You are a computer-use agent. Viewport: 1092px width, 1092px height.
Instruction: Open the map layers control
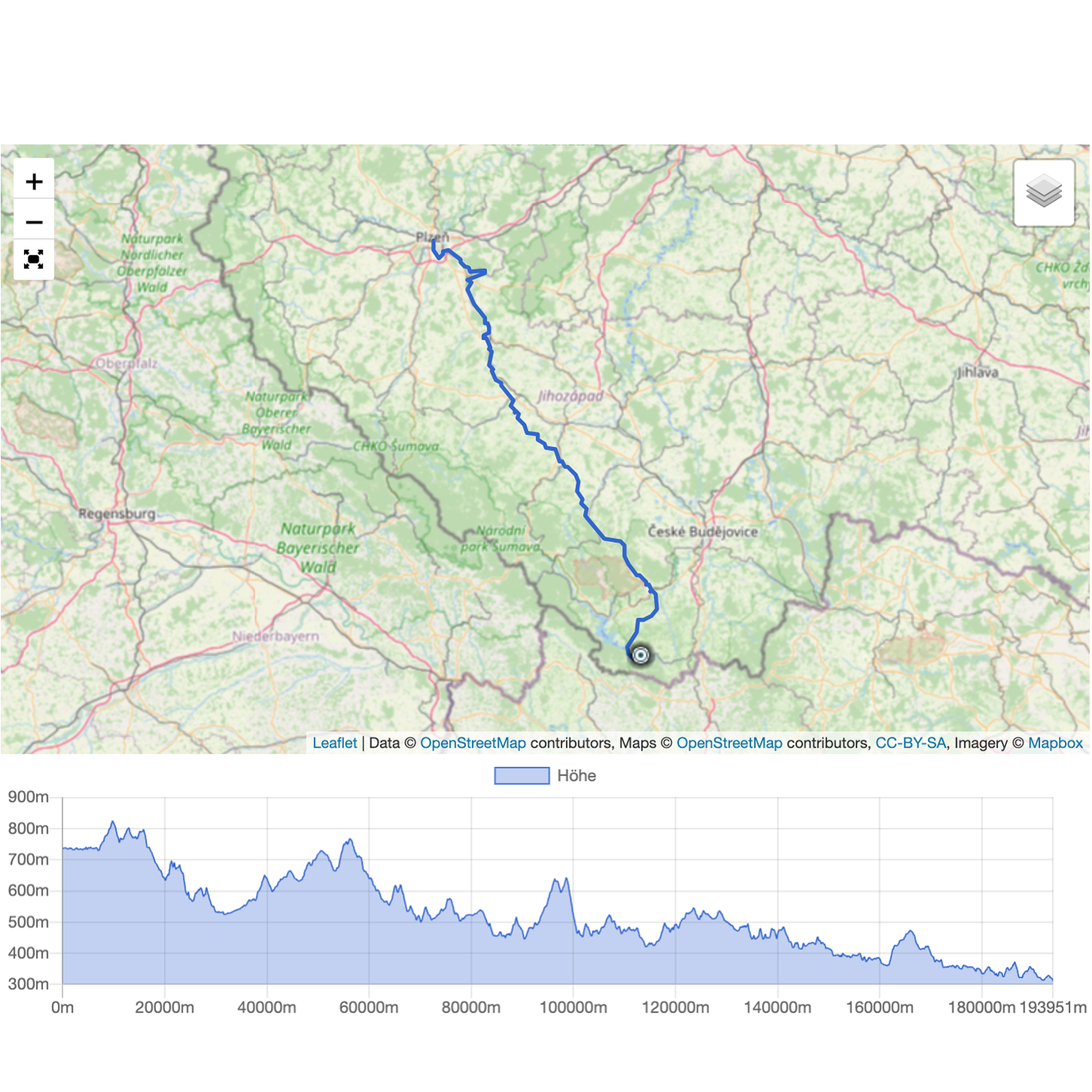1043,192
